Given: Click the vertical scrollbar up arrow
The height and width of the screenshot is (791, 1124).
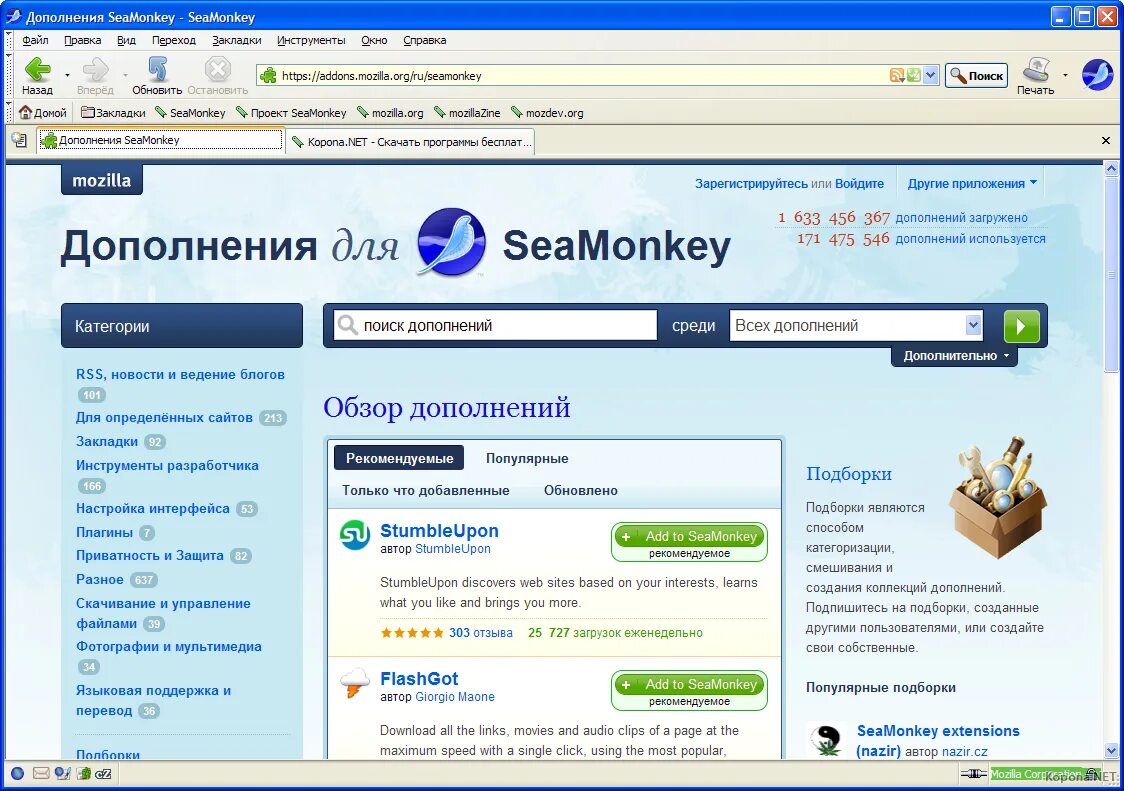Looking at the screenshot, I should 1111,169.
